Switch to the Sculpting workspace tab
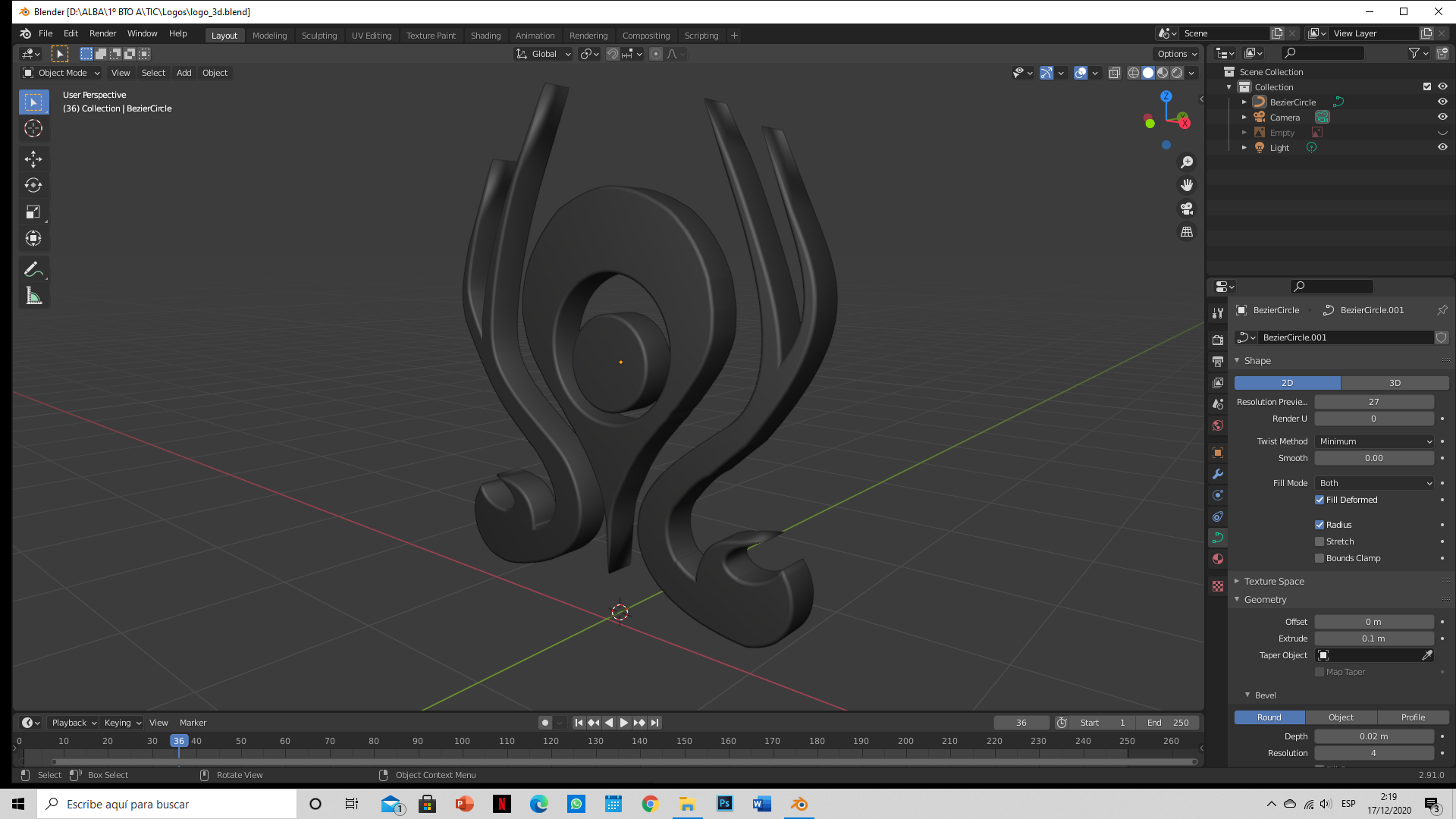Viewport: 1456px width, 819px height. (318, 36)
